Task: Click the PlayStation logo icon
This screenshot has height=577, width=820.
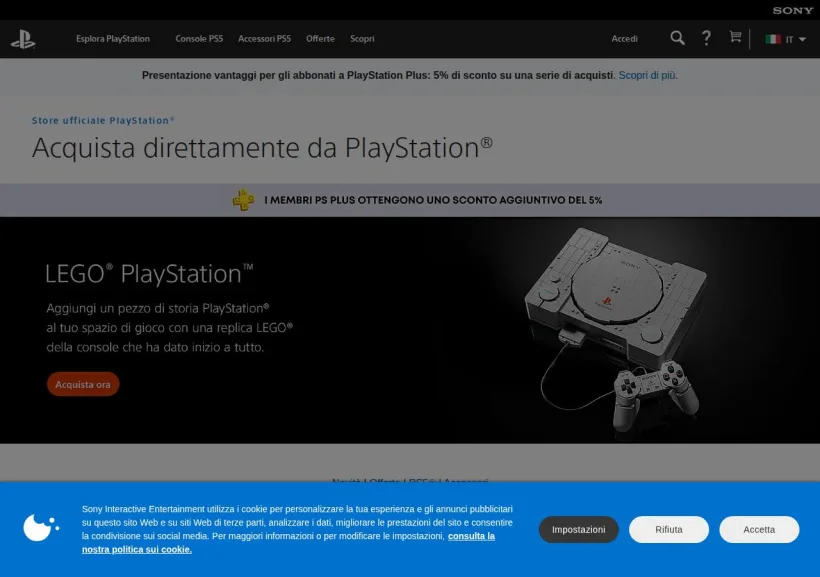Action: pos(23,39)
